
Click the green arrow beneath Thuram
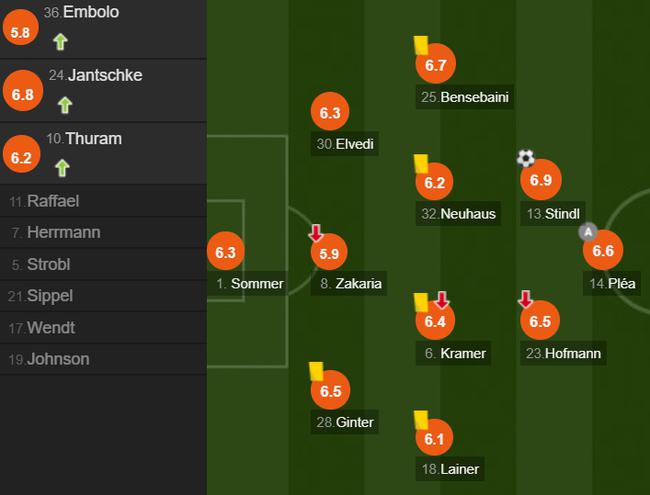coord(62,168)
